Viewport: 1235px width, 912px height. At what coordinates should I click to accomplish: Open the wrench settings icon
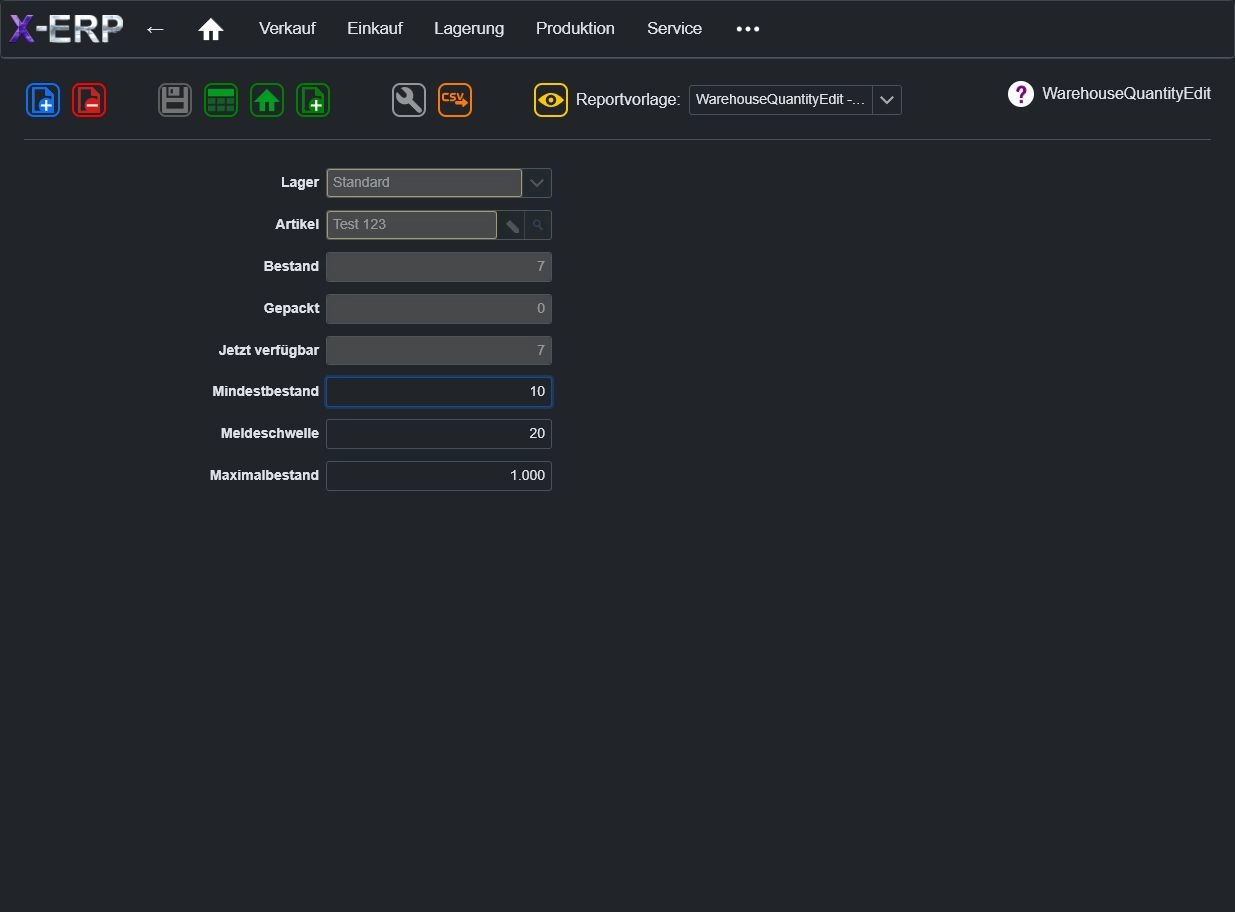point(409,100)
